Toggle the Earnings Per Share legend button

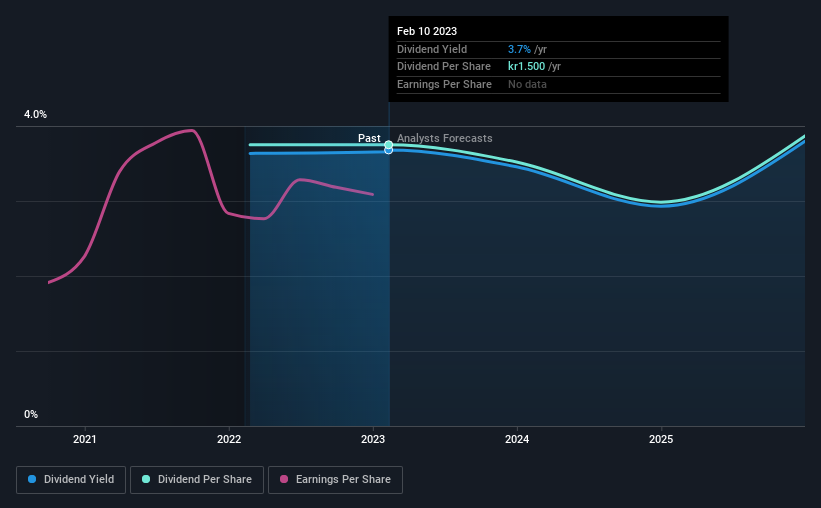[335, 480]
